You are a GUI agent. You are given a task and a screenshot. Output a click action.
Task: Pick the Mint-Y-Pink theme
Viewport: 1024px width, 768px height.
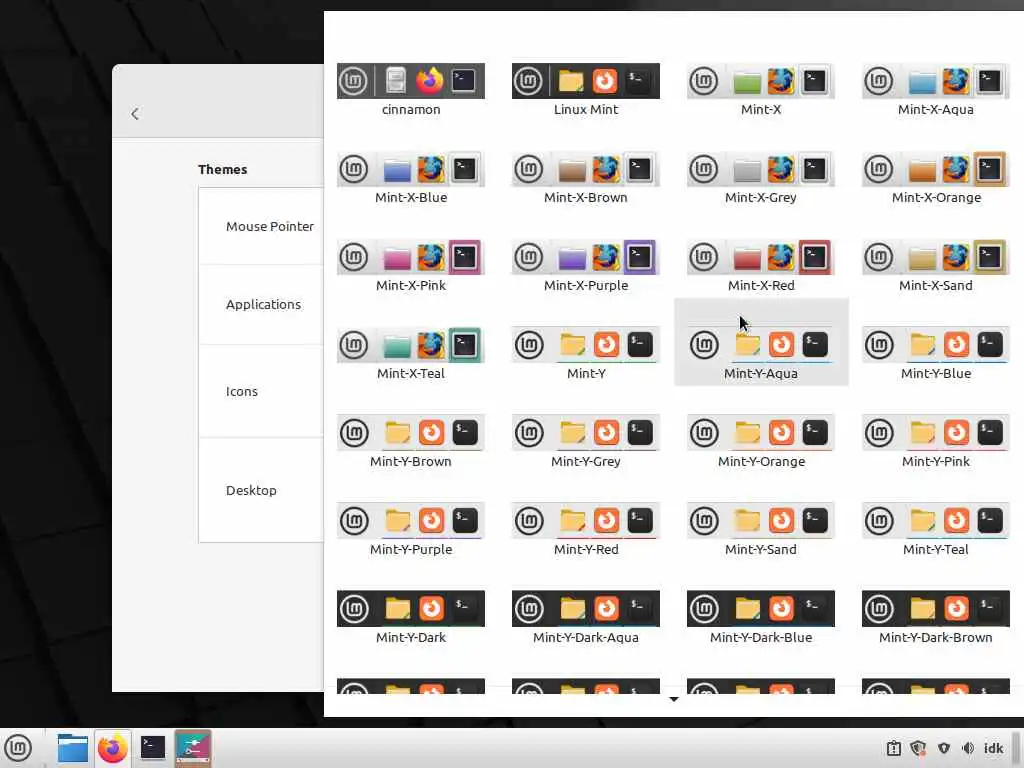coord(936,442)
